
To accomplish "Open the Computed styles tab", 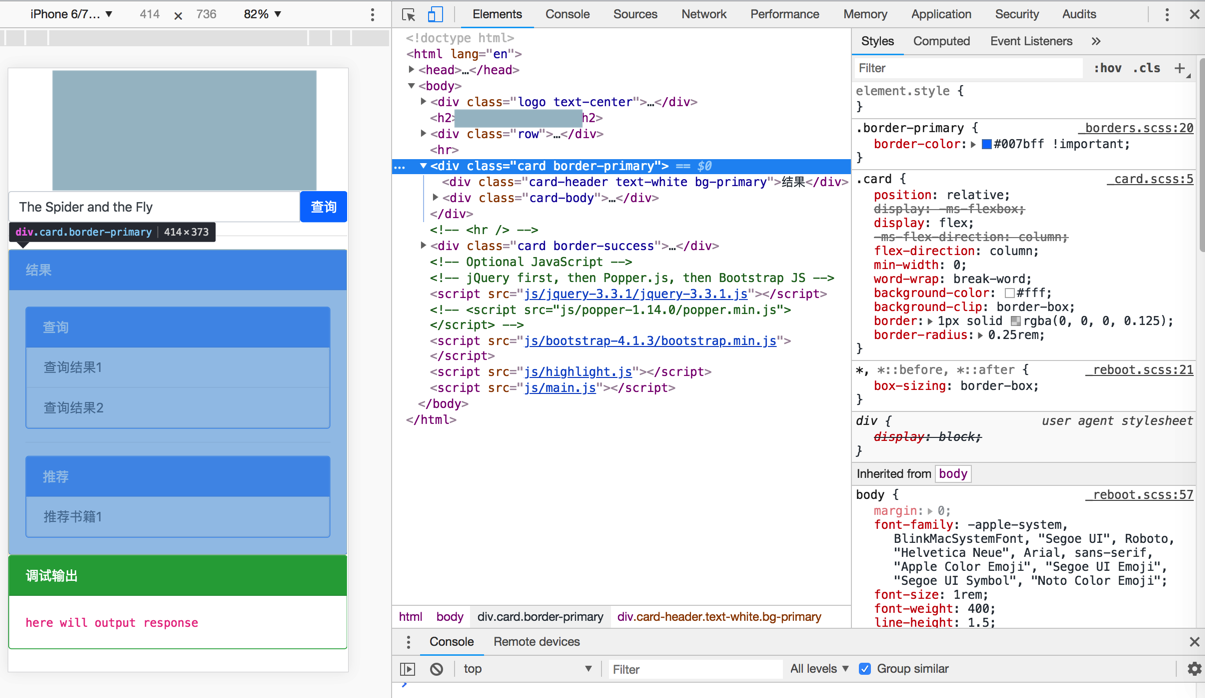I will tap(941, 42).
